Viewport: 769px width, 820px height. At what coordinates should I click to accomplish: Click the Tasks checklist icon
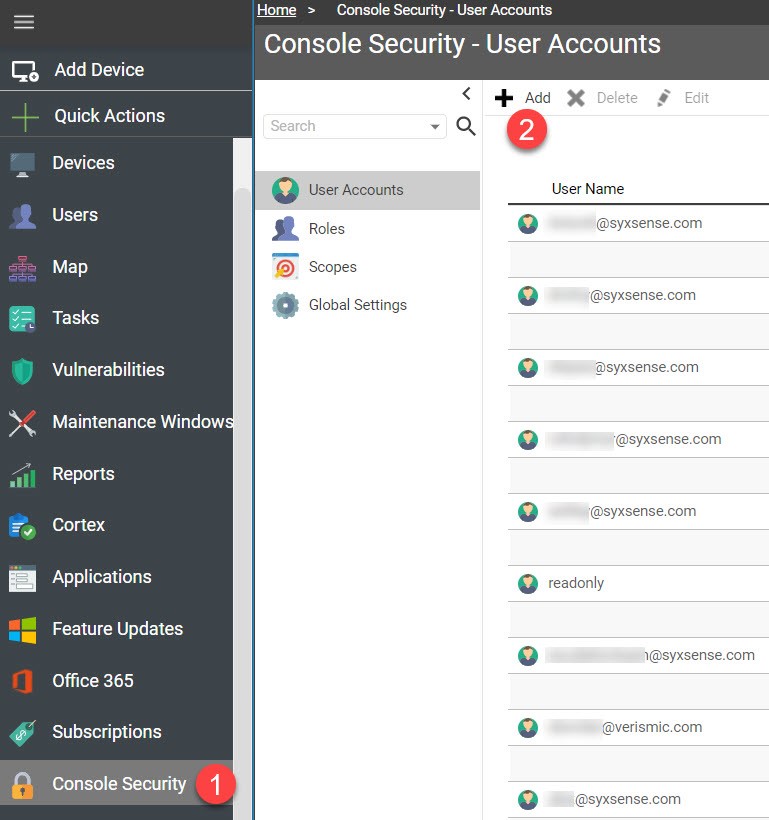coord(22,319)
